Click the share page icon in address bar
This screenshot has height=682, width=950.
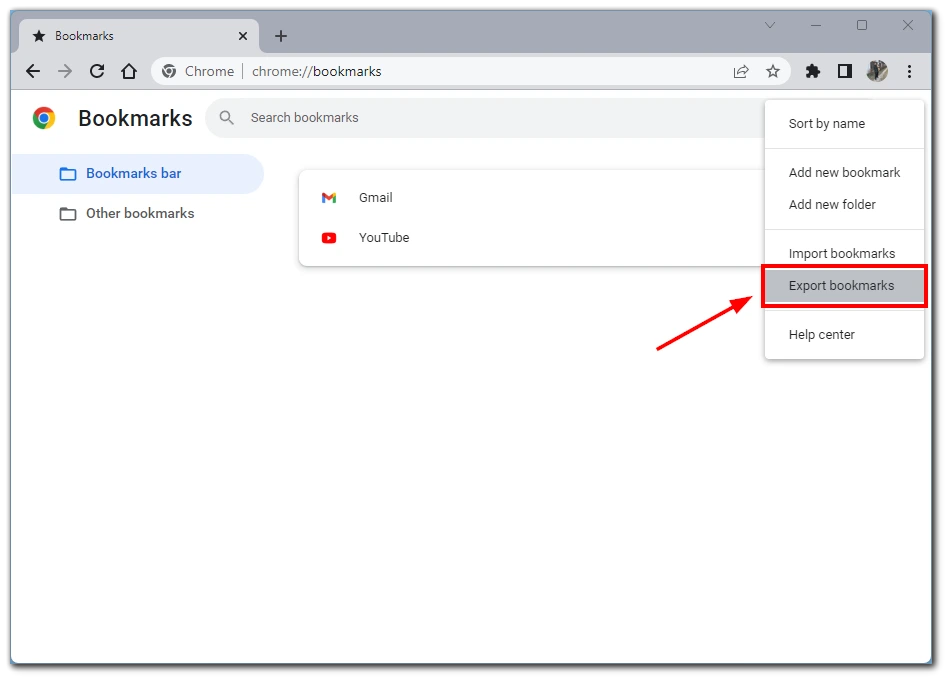tap(741, 71)
